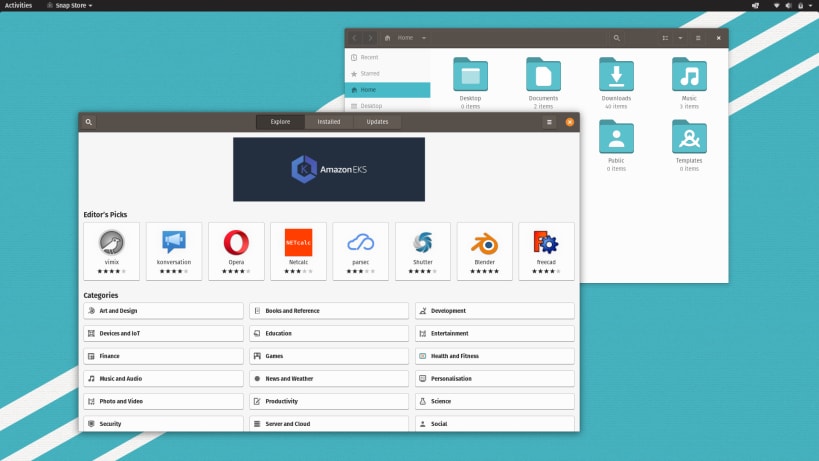Open the Productivity category
819x461 pixels.
329,401
